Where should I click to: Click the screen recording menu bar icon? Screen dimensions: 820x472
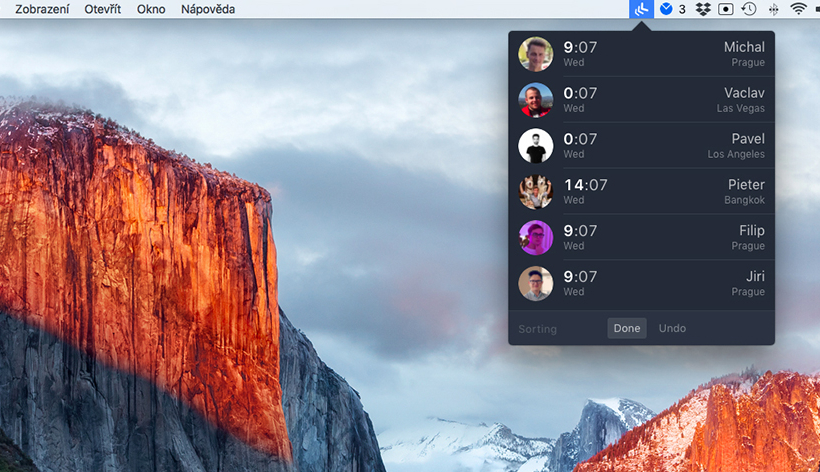point(725,9)
